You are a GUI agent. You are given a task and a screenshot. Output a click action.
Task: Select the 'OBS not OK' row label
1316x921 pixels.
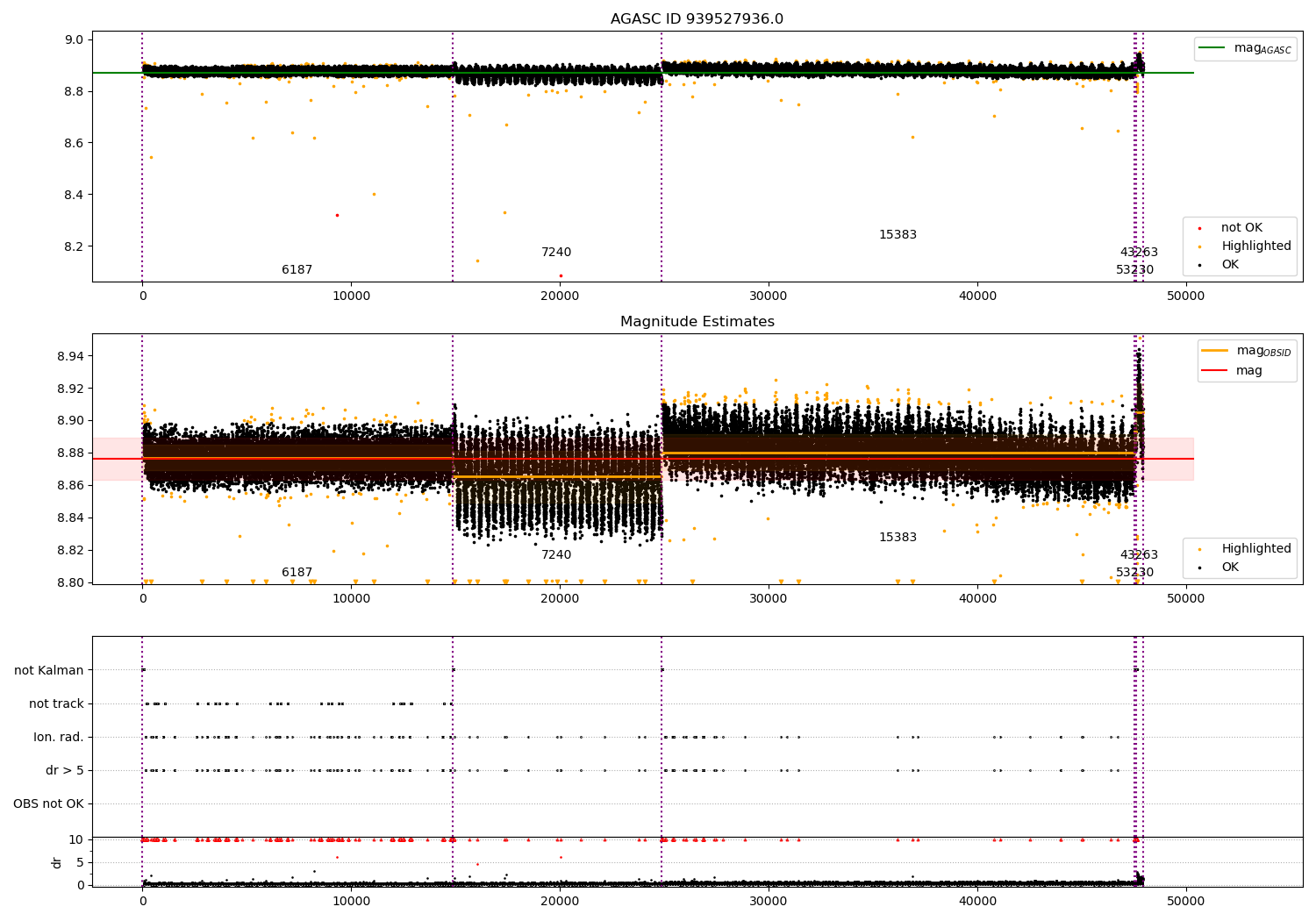[48, 803]
